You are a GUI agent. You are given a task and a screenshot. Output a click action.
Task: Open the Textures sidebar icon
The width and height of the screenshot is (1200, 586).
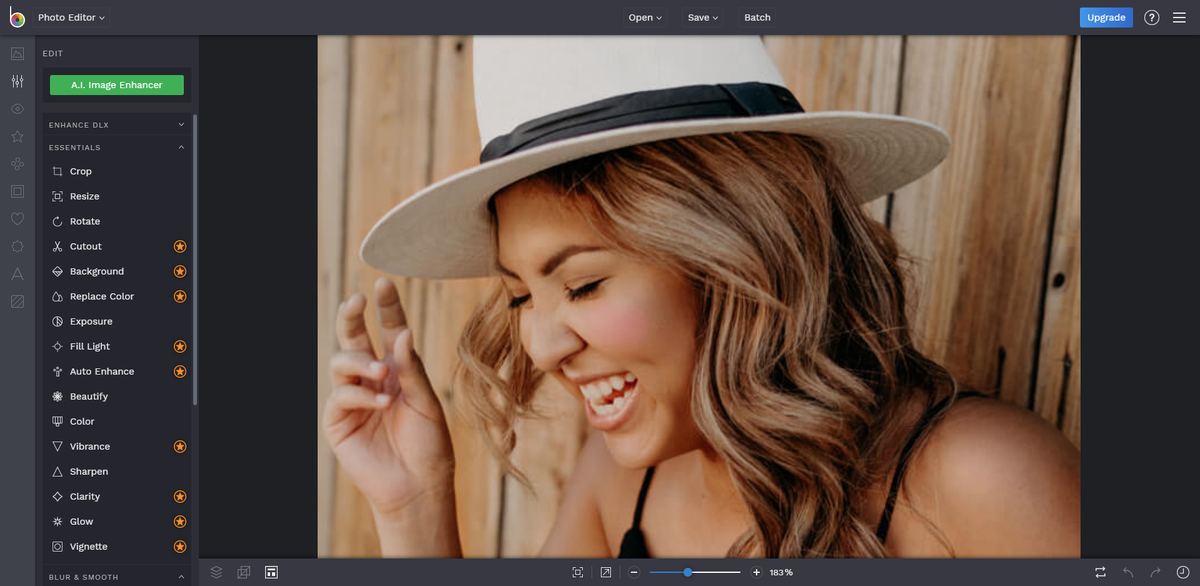point(17,301)
